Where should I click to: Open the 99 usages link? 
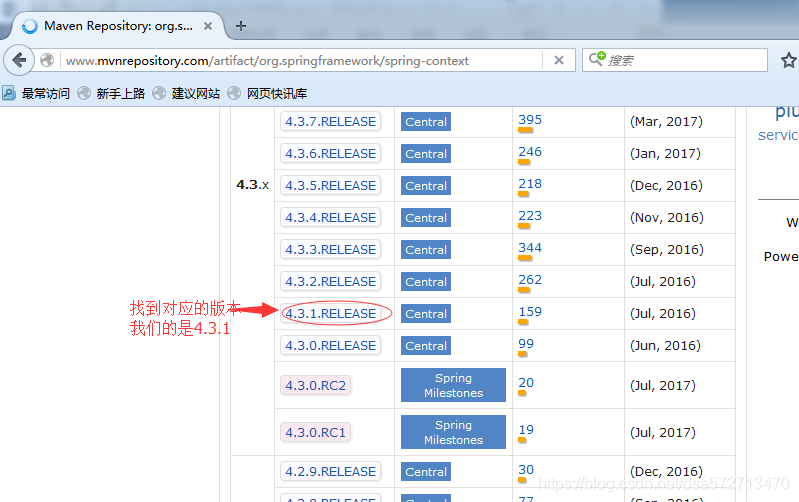coord(526,344)
